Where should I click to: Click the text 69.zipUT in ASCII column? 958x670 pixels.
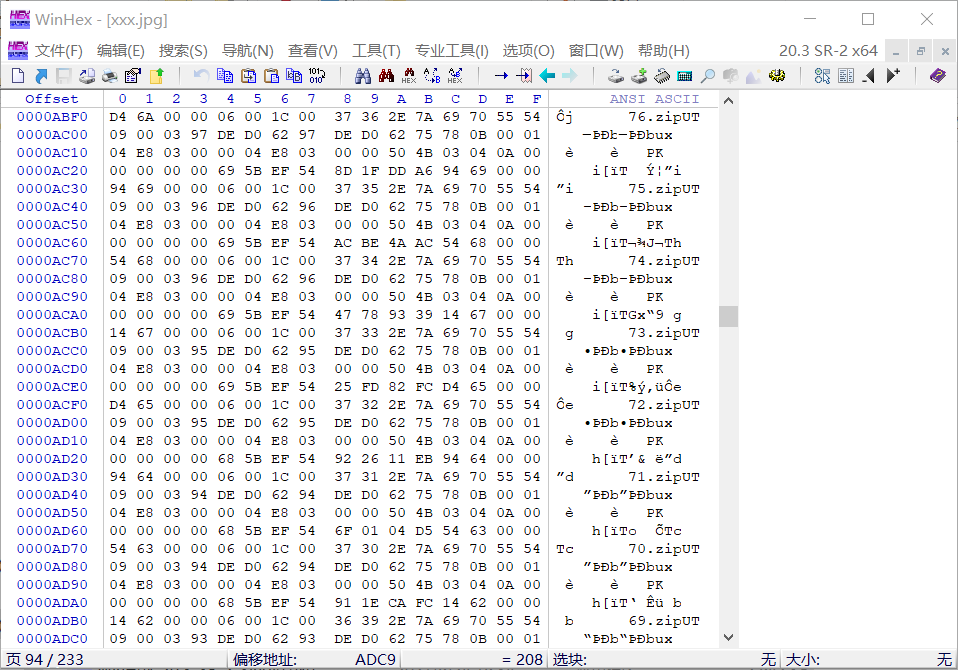pos(664,621)
